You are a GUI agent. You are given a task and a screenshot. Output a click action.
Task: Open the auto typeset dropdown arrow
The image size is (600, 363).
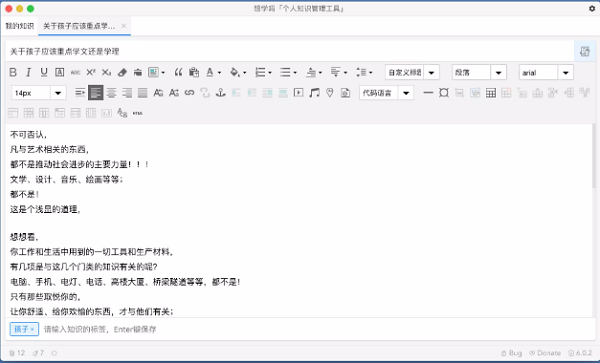[163, 72]
